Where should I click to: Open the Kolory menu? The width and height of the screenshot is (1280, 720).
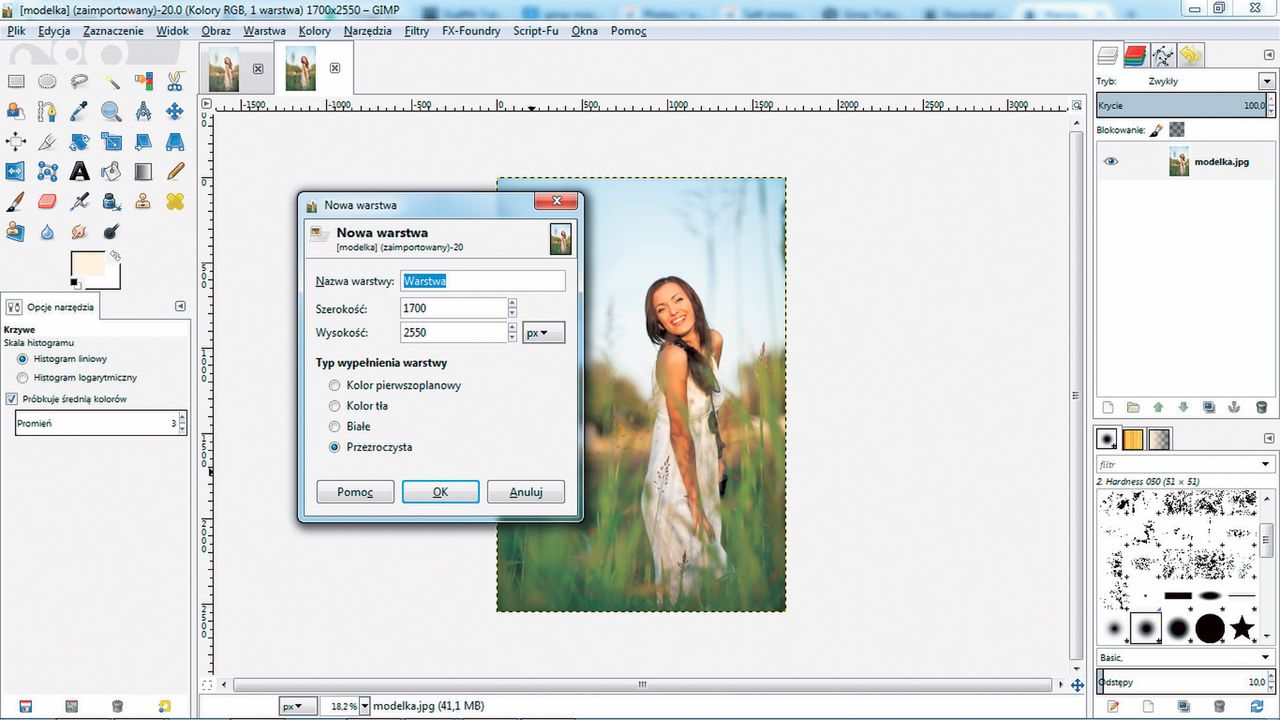[x=315, y=31]
